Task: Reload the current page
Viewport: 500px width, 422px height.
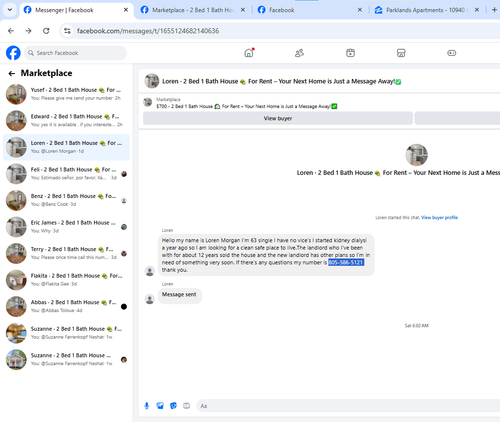Action: pyautogui.click(x=46, y=31)
